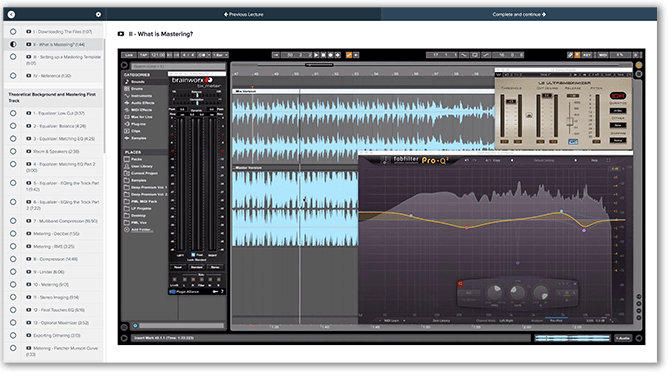Screen dimensions: 672x378
Task: Click the IDR logo in L2 Ultramaximizer
Action: click(x=618, y=96)
